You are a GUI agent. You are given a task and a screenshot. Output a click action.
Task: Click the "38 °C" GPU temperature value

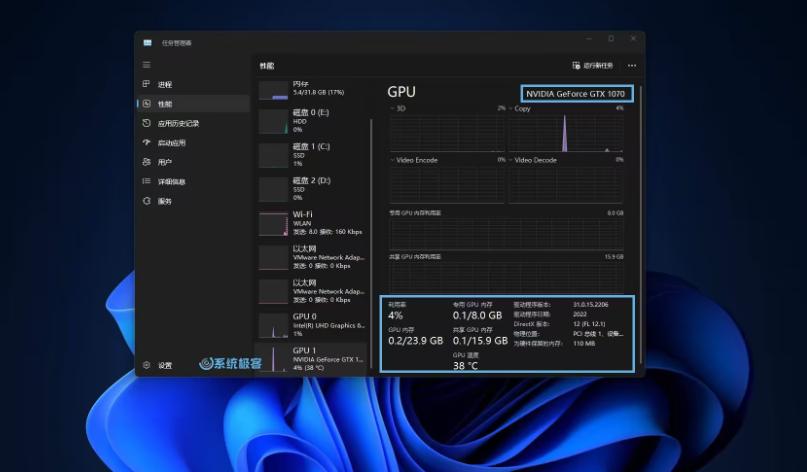(465, 365)
